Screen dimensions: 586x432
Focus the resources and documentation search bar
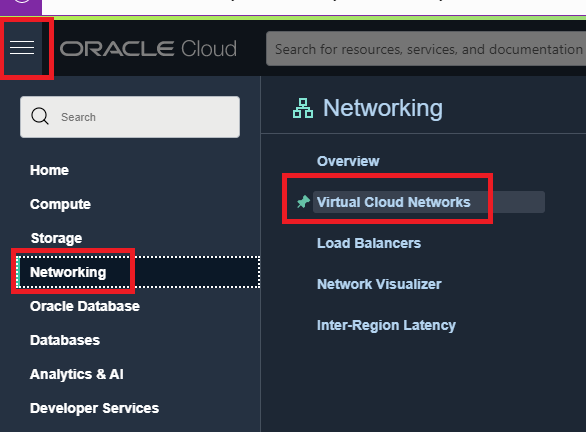(426, 49)
